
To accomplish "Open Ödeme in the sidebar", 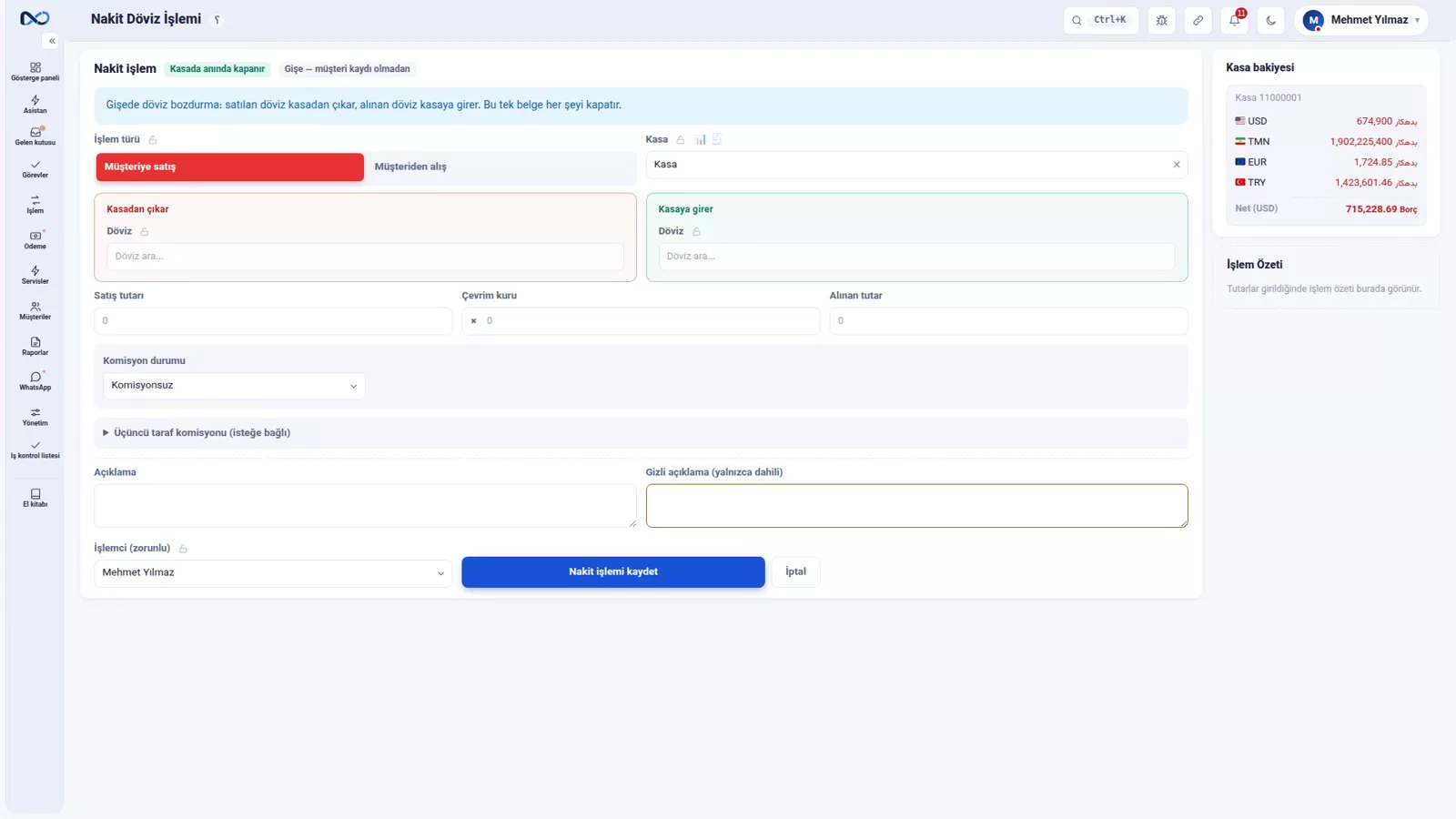I will point(35,240).
